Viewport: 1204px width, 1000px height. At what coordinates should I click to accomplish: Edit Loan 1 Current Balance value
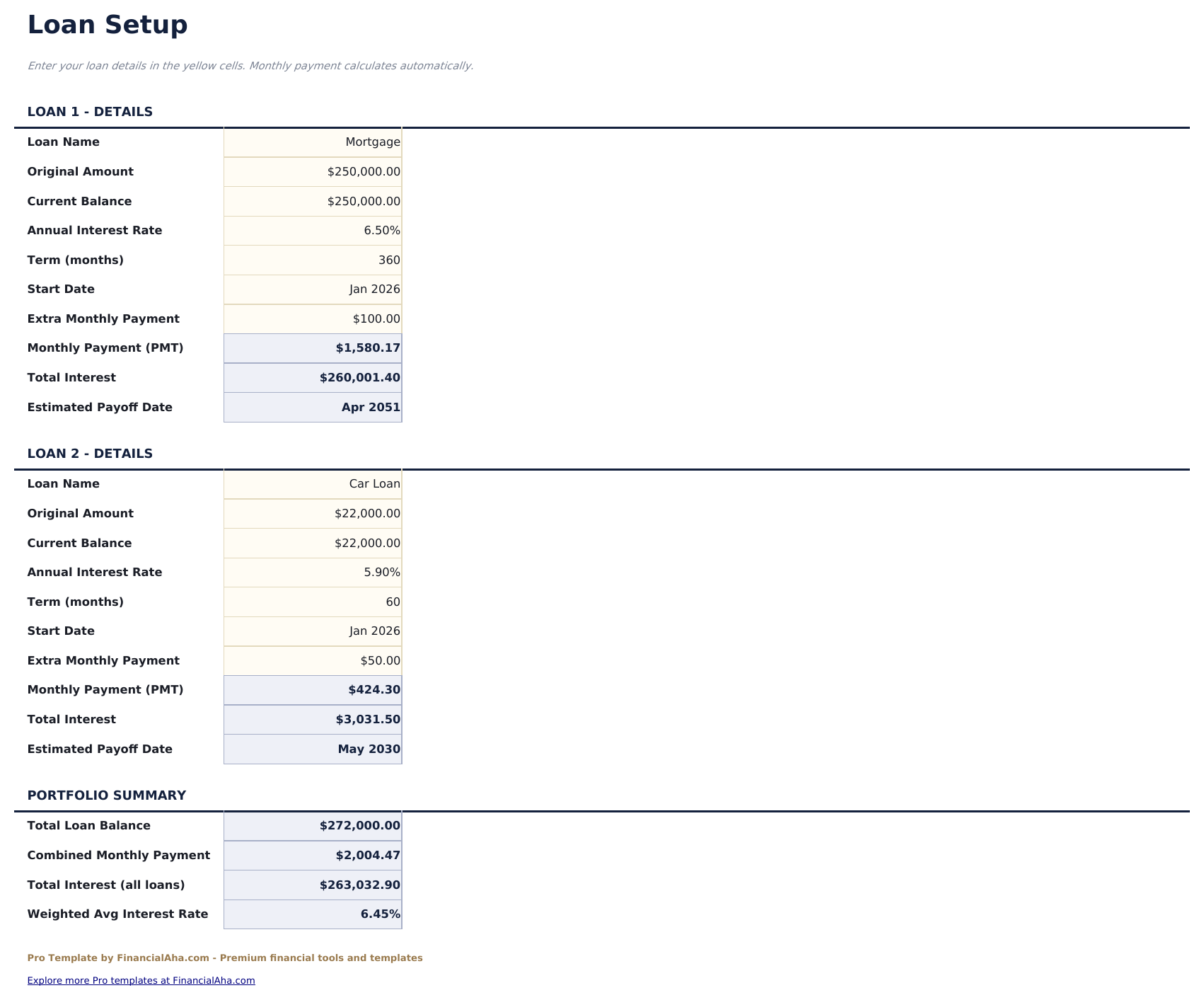pos(313,201)
